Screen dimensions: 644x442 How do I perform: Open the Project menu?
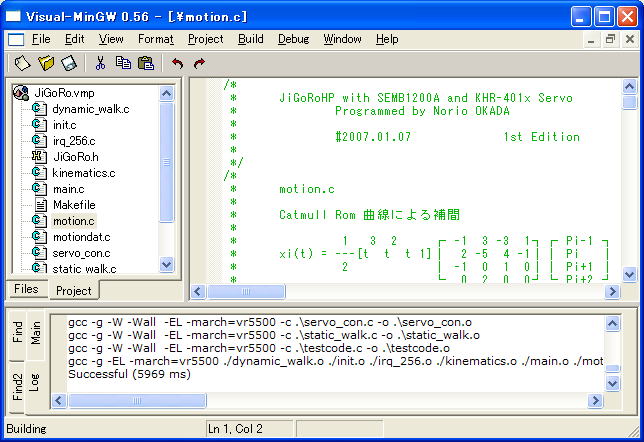coord(205,39)
